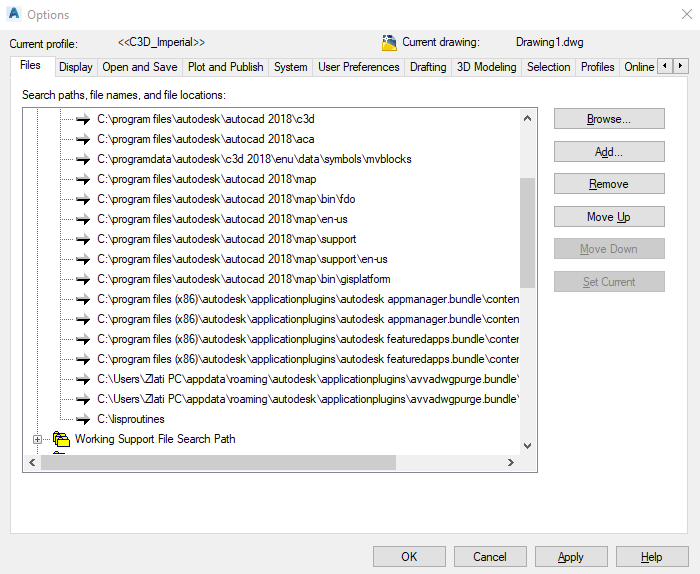Select the autocad 2018\aca path
The image size is (700, 574).
pyautogui.click(x=206, y=139)
